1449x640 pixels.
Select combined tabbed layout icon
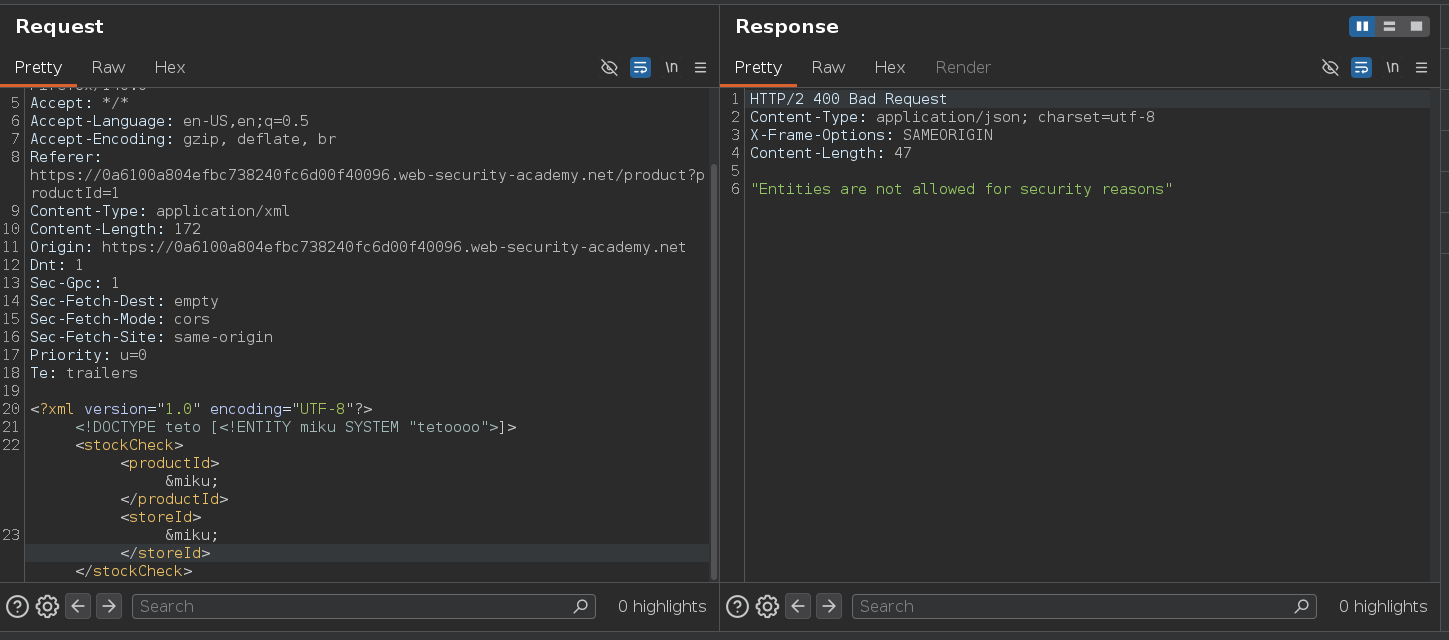[x=1416, y=26]
